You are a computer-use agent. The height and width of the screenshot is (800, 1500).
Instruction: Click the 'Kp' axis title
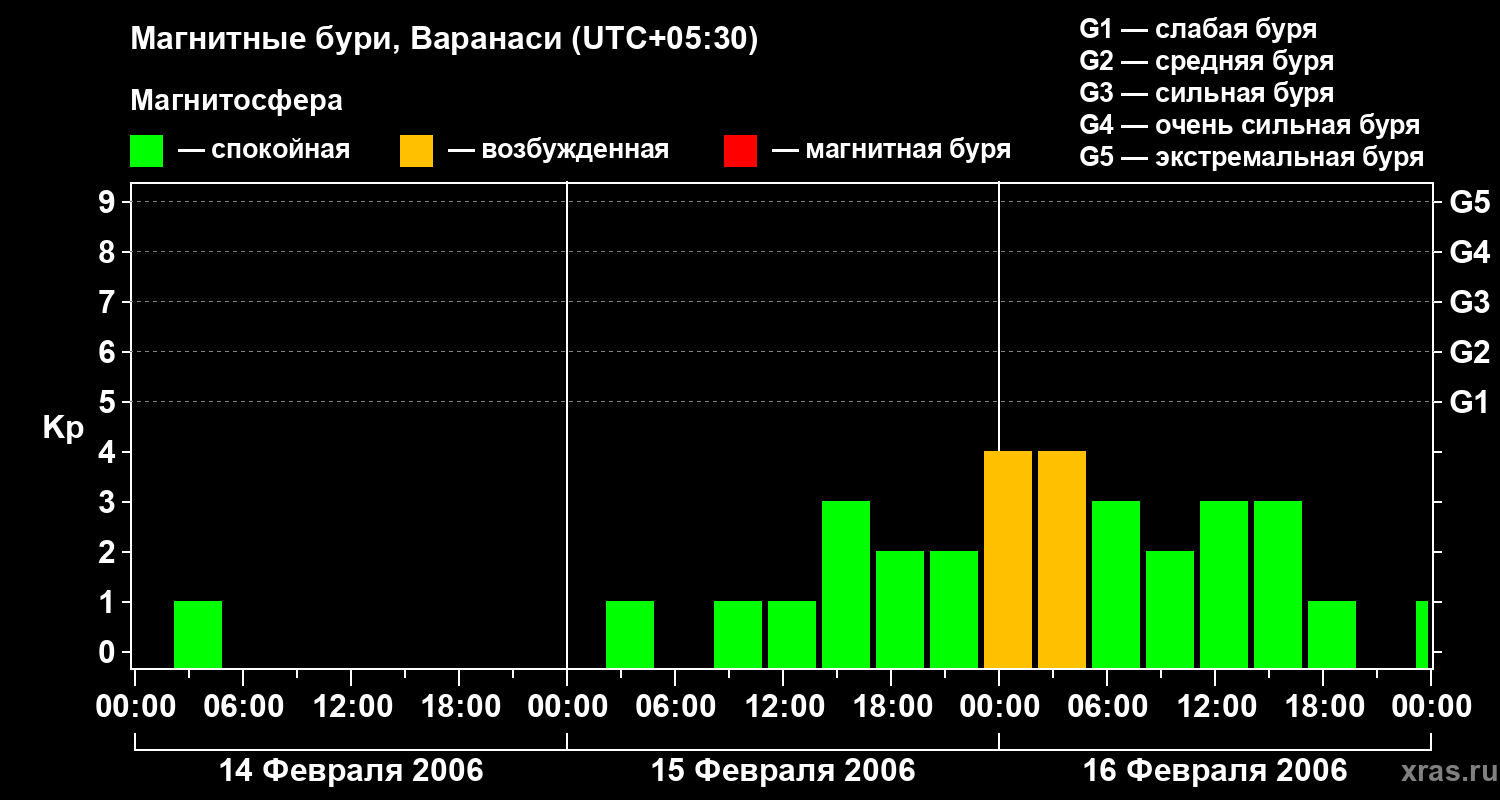click(x=64, y=429)
